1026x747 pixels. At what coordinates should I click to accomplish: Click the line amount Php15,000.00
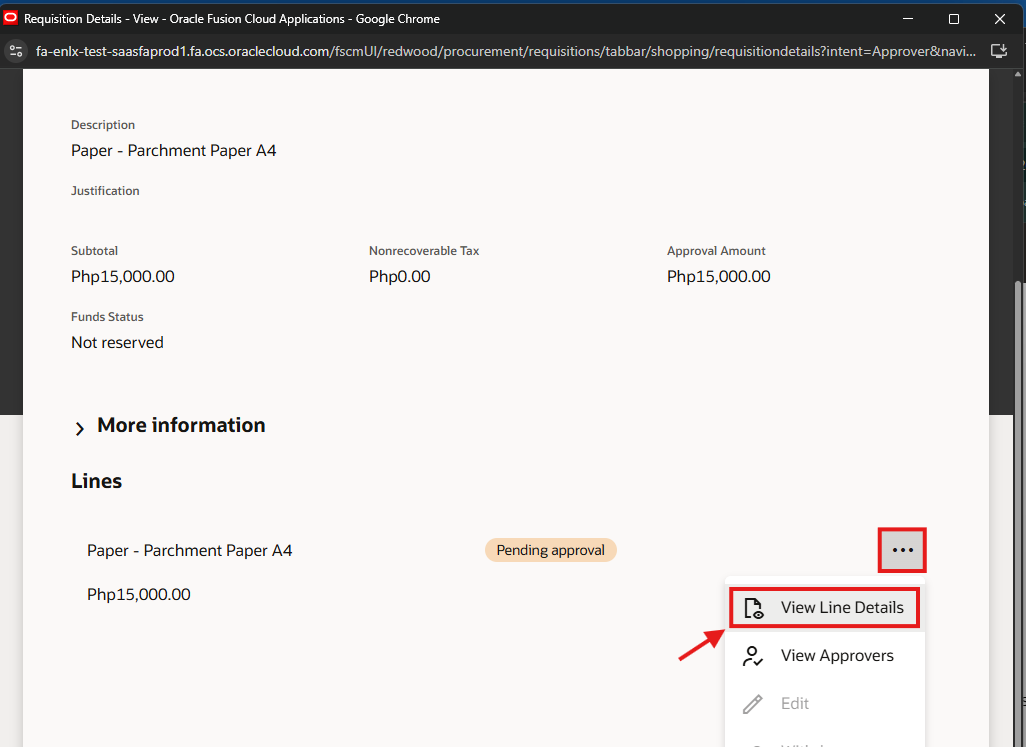[139, 595]
